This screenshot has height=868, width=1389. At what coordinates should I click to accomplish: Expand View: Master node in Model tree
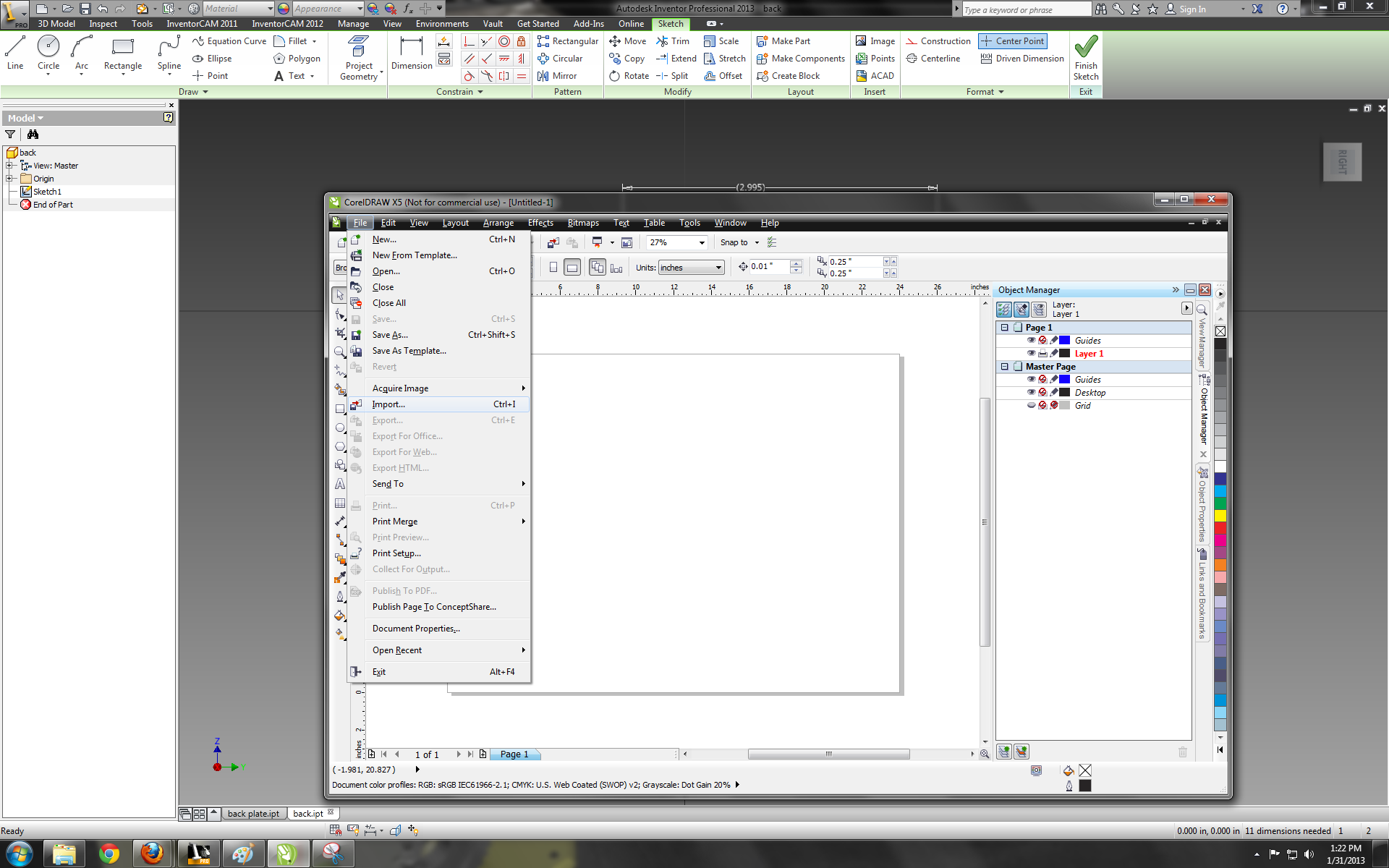(9, 166)
